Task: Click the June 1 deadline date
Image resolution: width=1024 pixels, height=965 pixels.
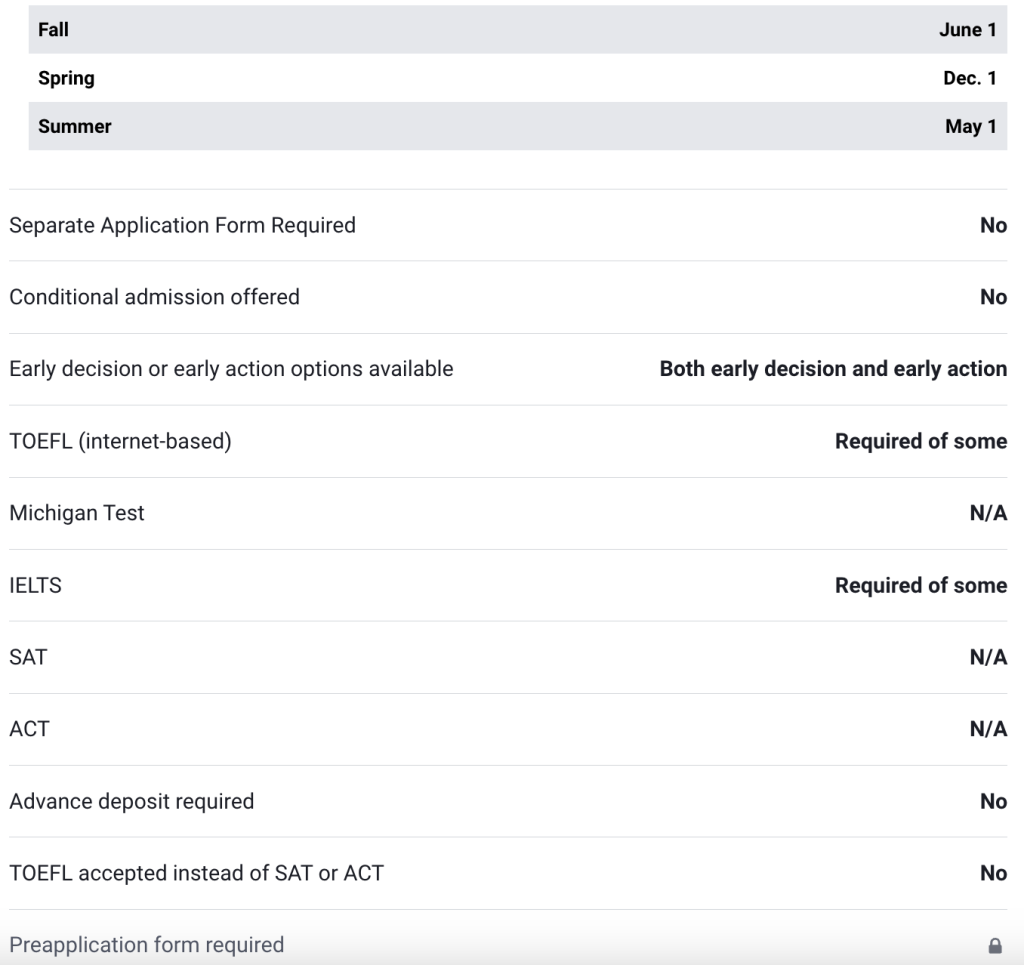Action: 967,30
